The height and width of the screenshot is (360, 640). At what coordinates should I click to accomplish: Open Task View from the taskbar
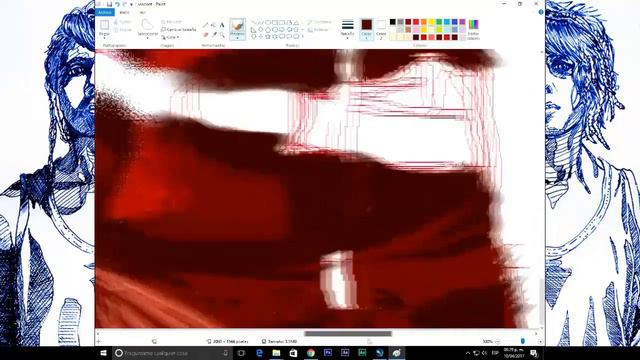pyautogui.click(x=241, y=353)
